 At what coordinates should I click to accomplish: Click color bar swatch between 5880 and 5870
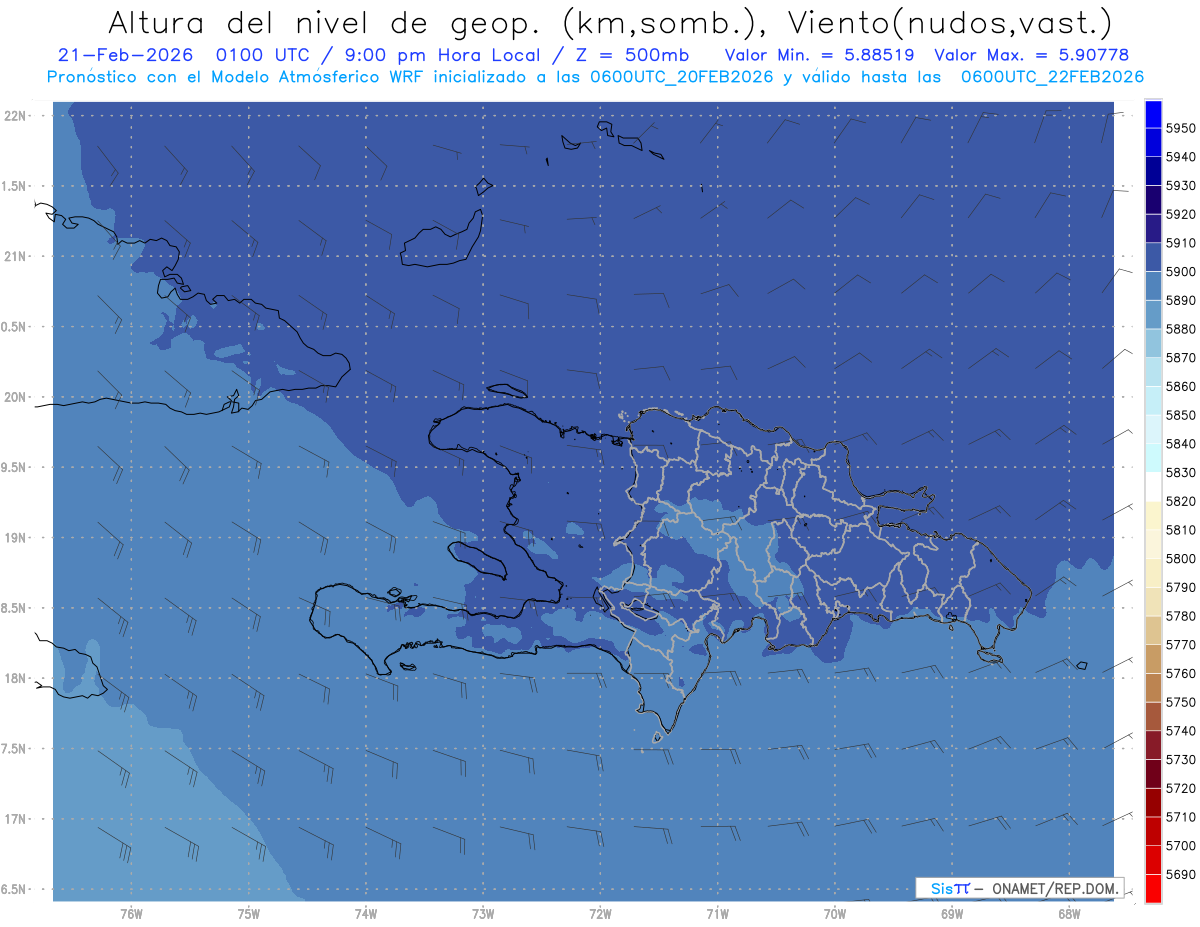click(x=1153, y=343)
